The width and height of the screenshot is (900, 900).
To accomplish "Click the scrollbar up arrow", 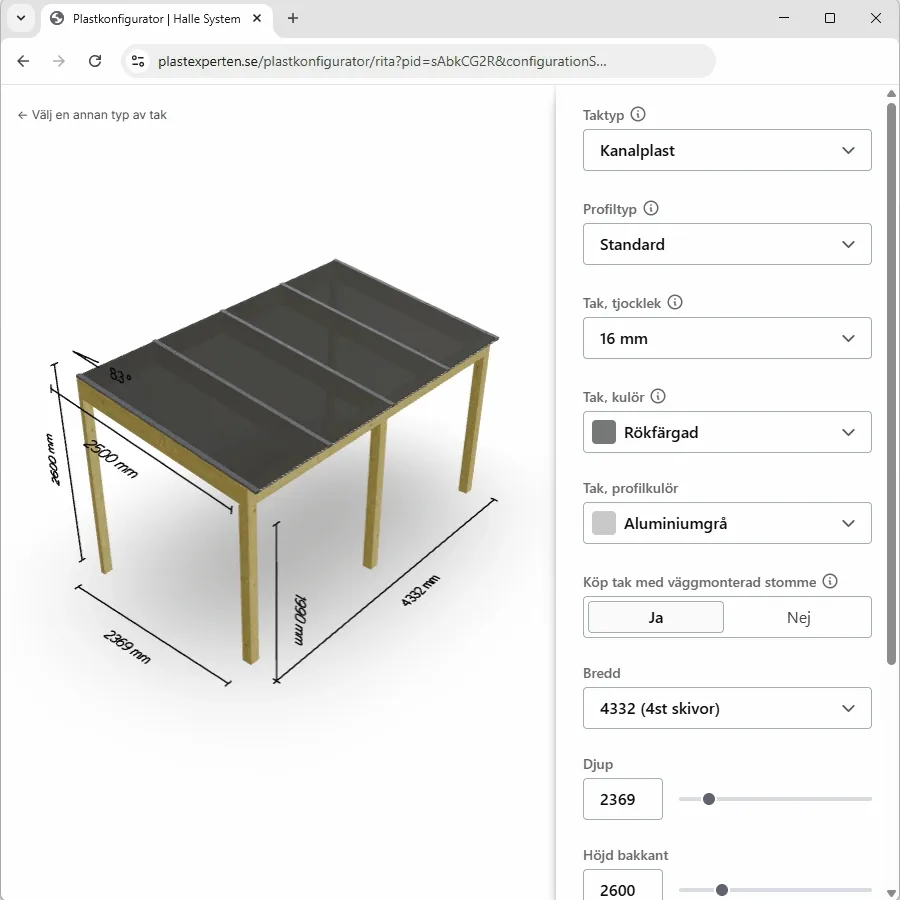I will coord(891,94).
